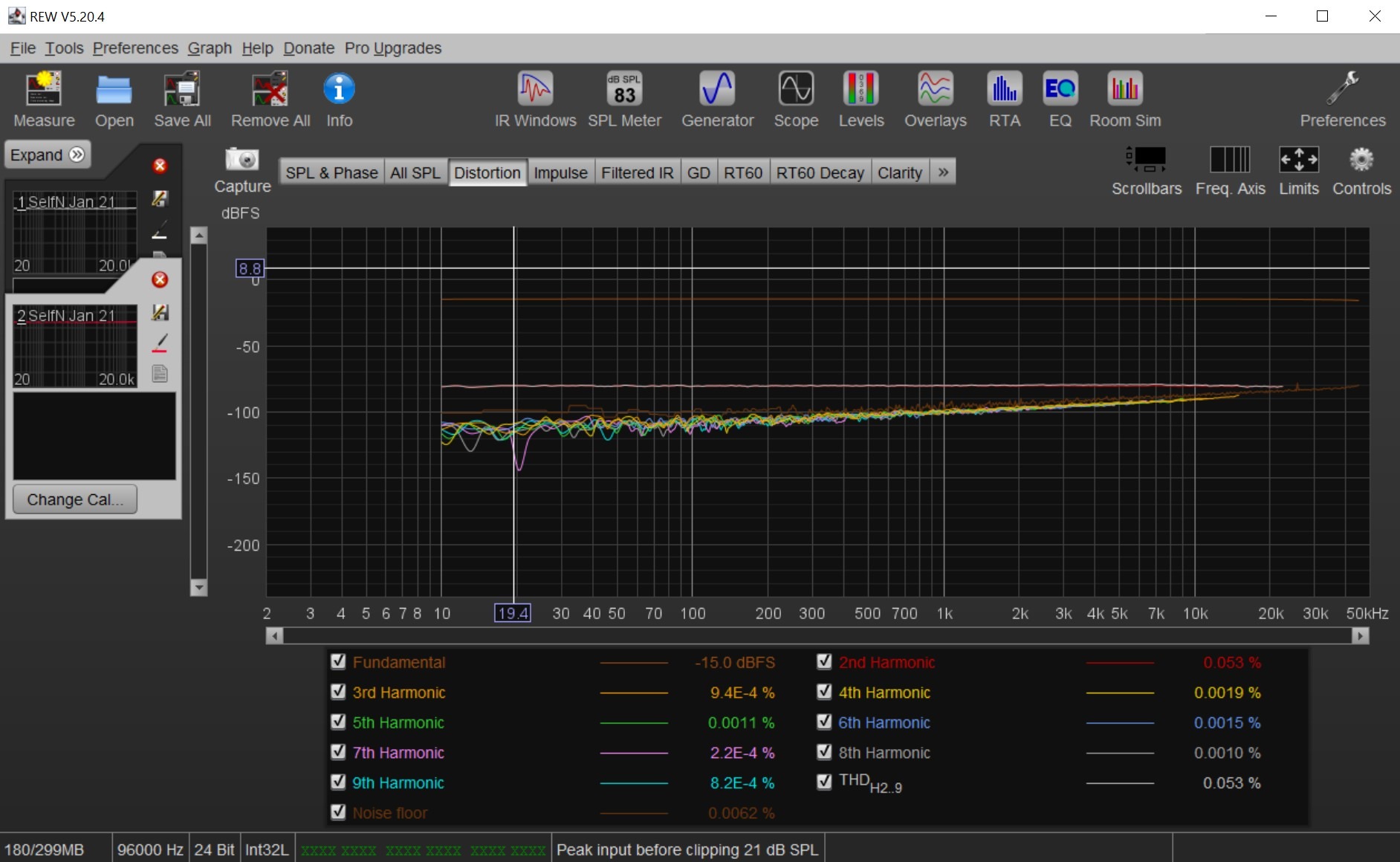Switch to Filtered IR tab

(x=637, y=172)
